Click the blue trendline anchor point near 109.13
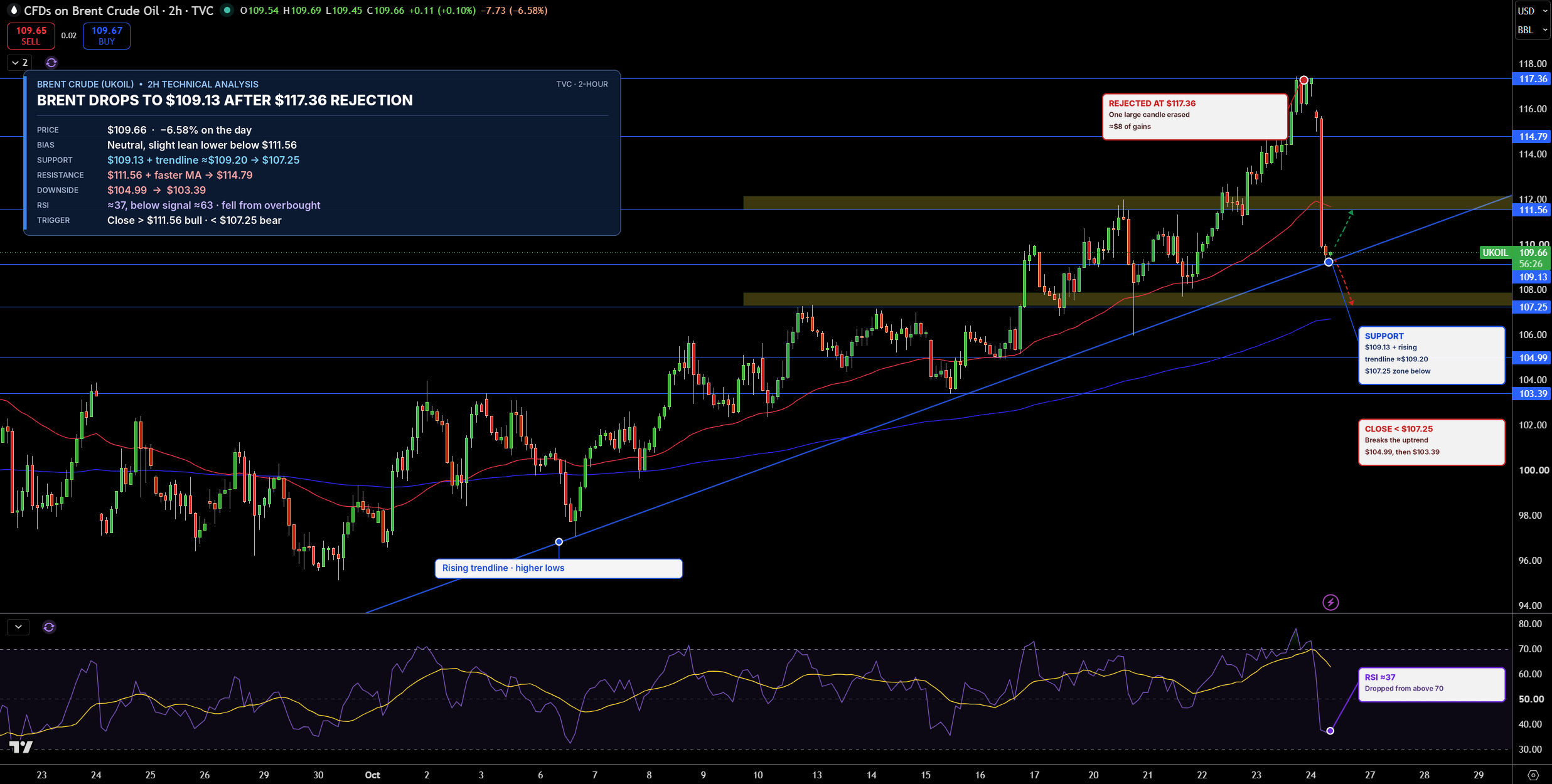 pos(1329,262)
